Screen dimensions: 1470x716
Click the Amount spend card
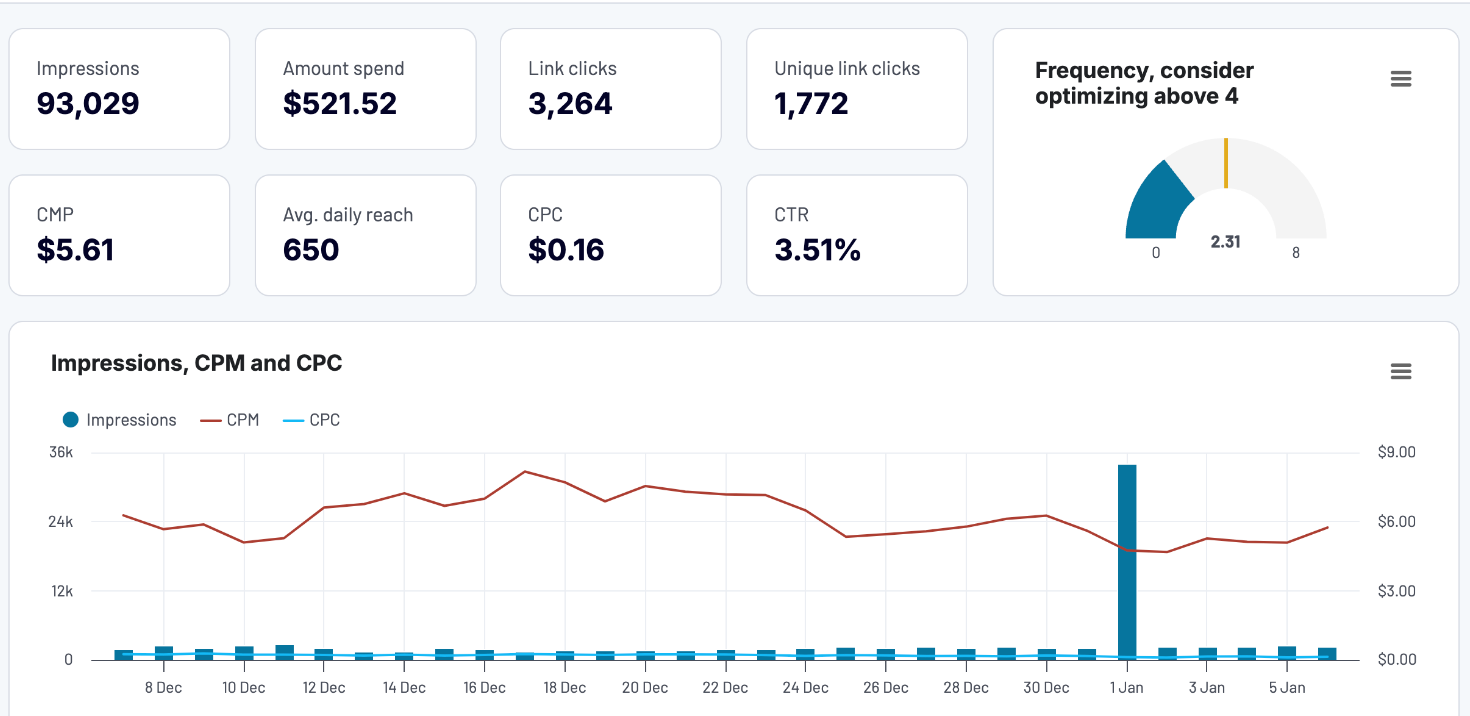coord(365,89)
